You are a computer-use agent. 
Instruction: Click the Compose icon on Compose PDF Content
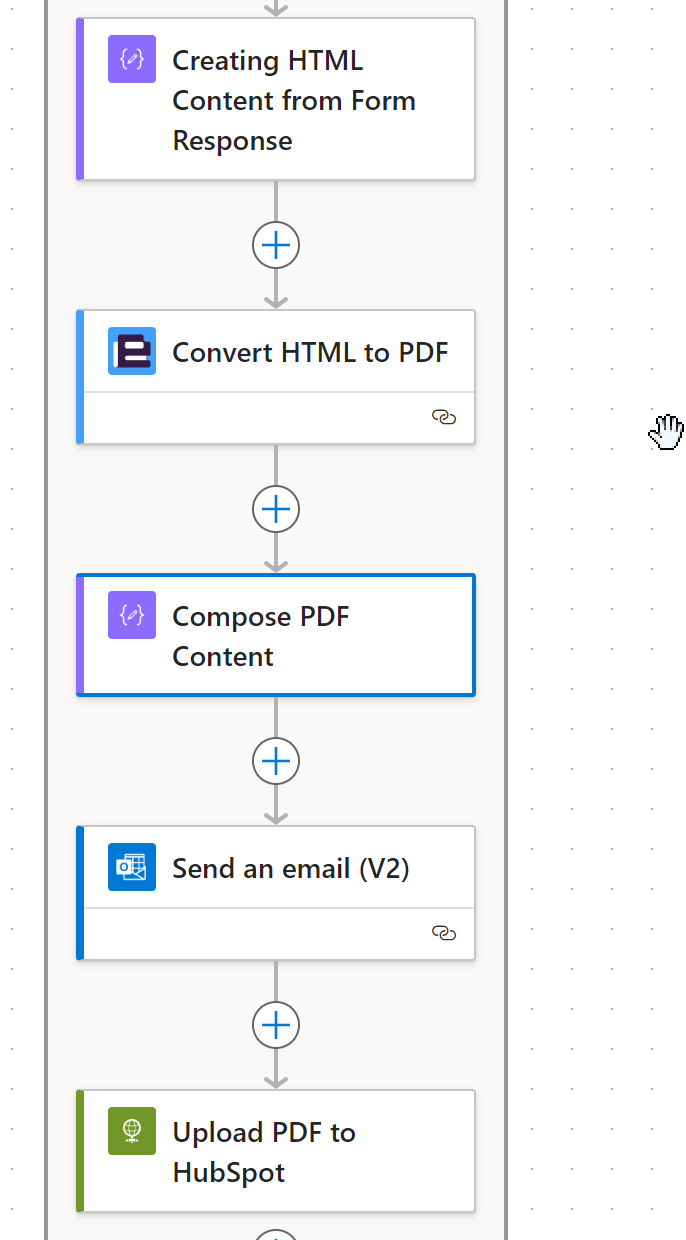(131, 615)
